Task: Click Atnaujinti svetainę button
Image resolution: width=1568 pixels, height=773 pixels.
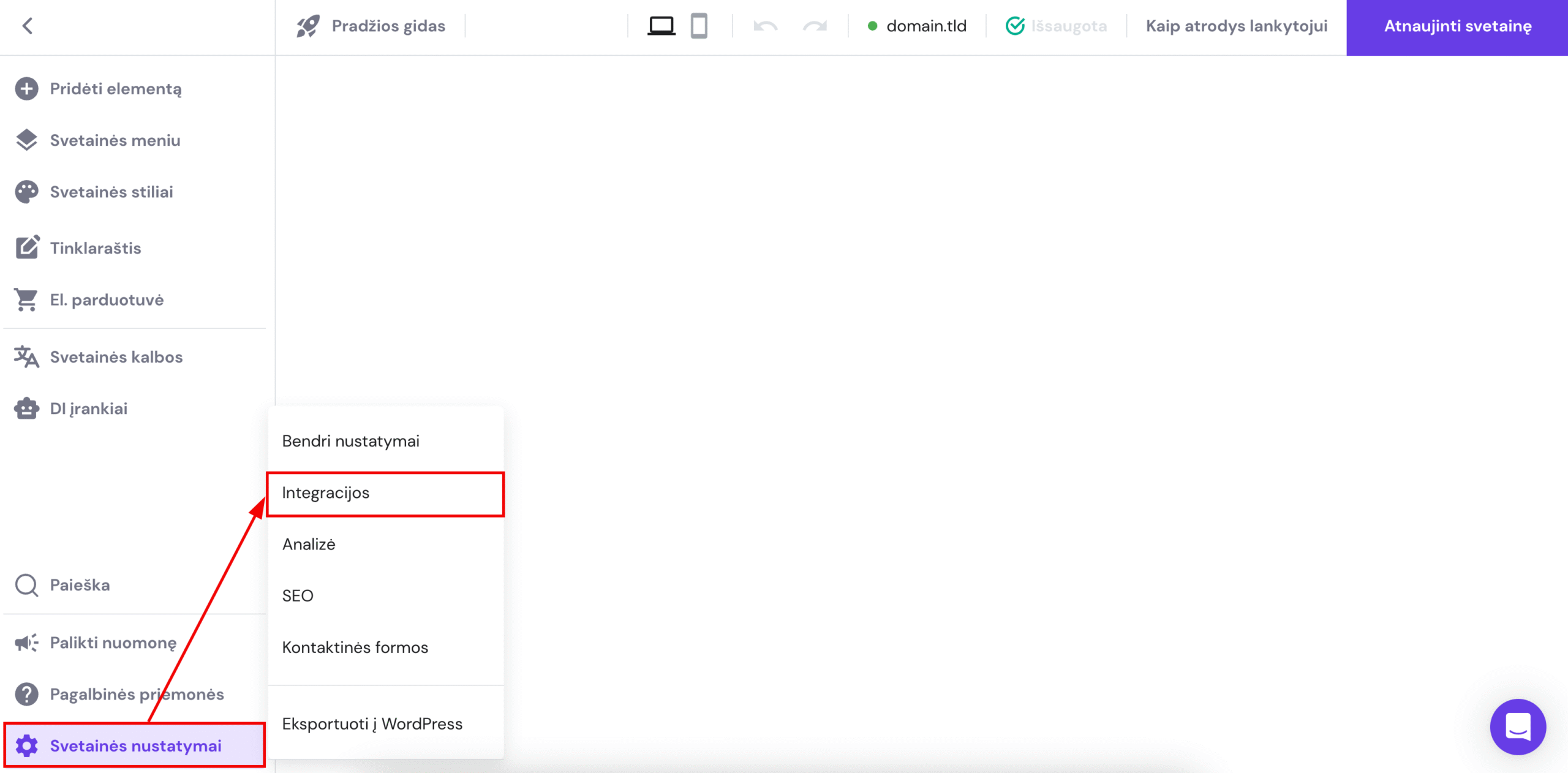Action: [1458, 26]
